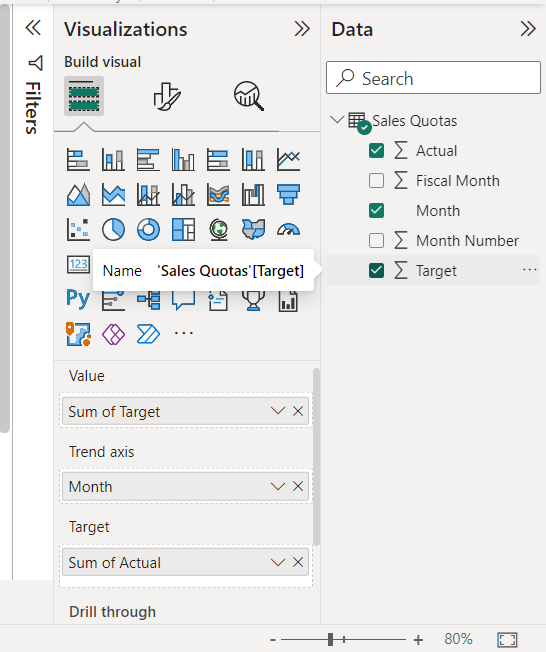Viewport: 546px width, 652px height.
Task: Pick the funnel chart visual
Action: point(288,194)
